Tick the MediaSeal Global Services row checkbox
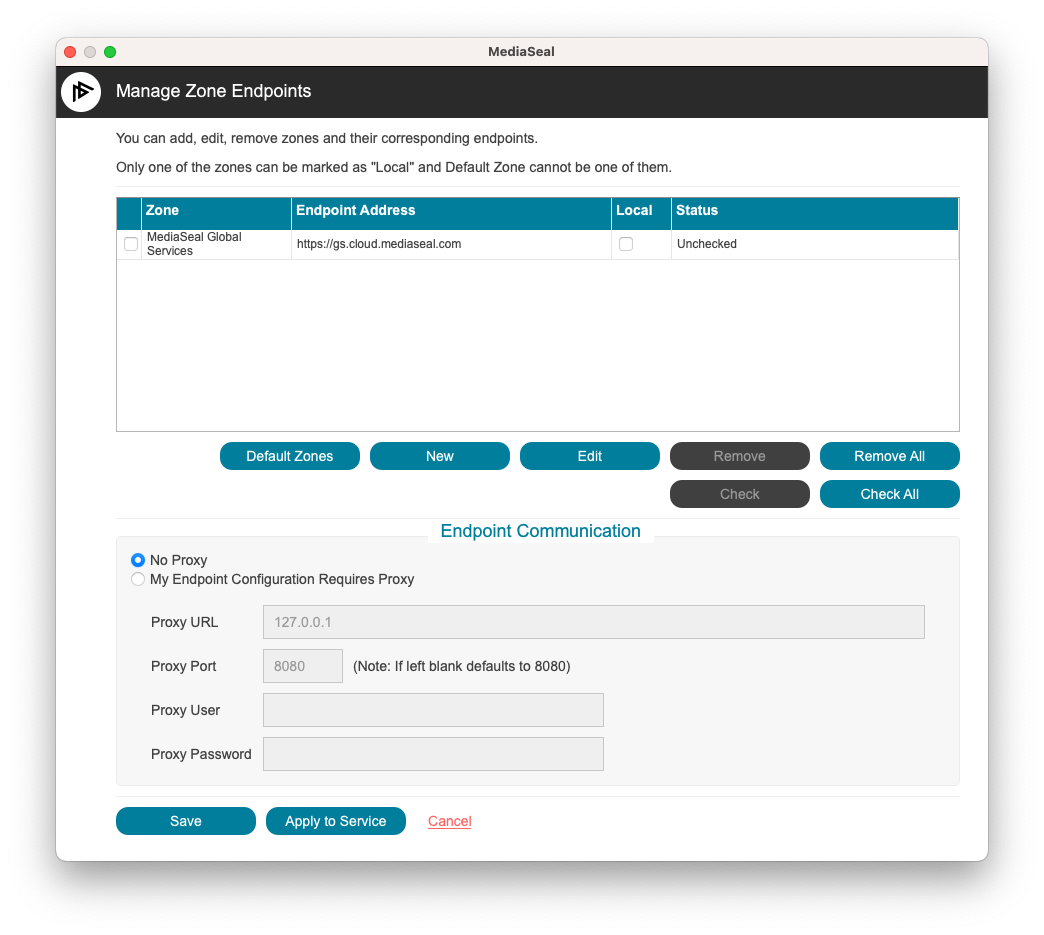Viewport: 1044px width, 935px height. pos(131,244)
